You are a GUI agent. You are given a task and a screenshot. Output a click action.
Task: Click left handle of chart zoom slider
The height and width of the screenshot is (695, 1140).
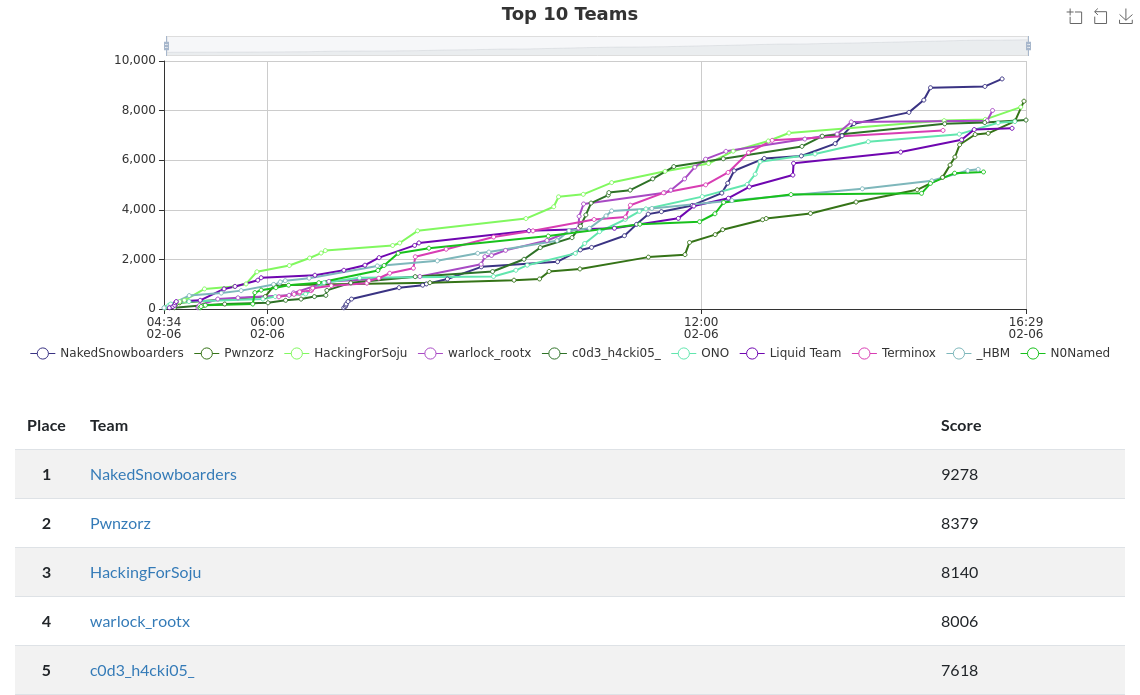coord(166,46)
